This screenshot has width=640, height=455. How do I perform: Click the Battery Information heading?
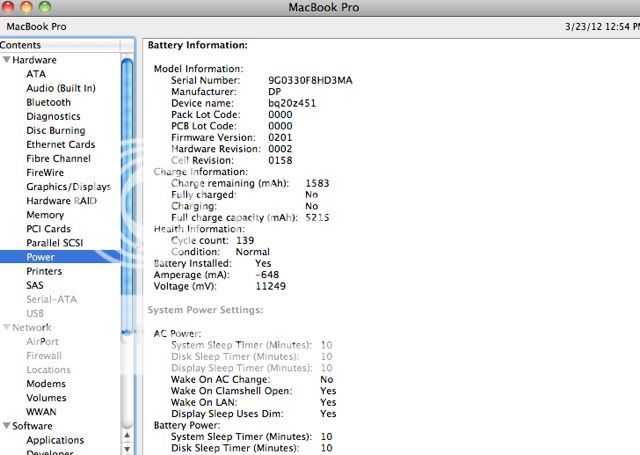pyautogui.click(x=198, y=45)
